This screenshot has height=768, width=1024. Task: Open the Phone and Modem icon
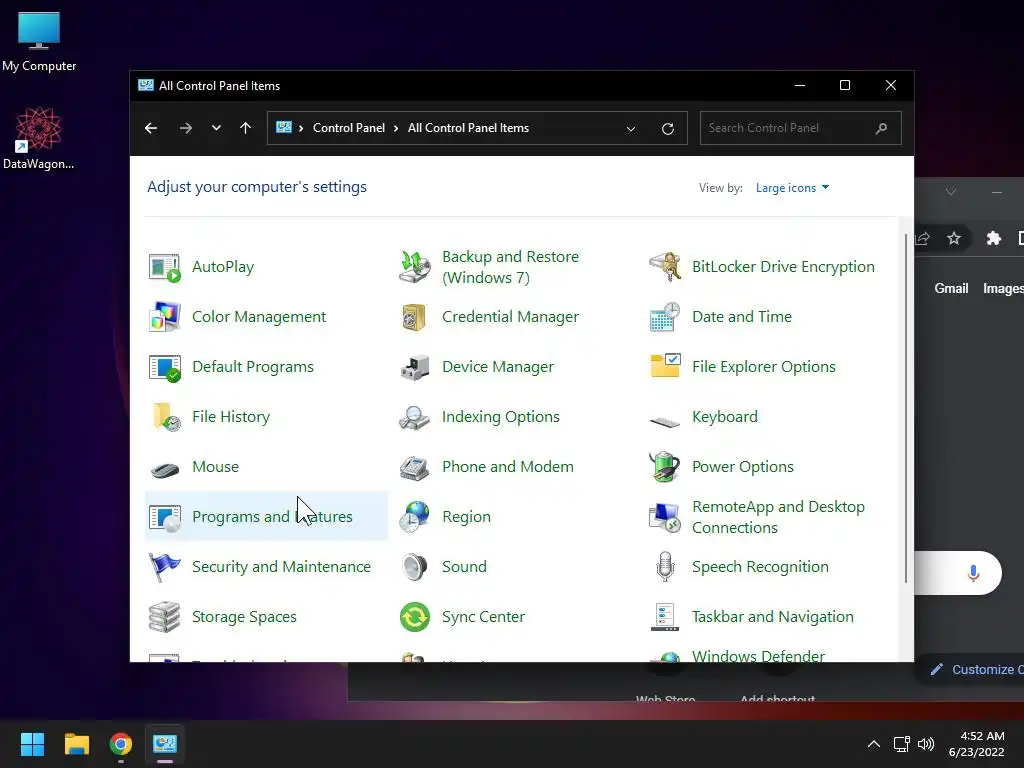coord(415,468)
